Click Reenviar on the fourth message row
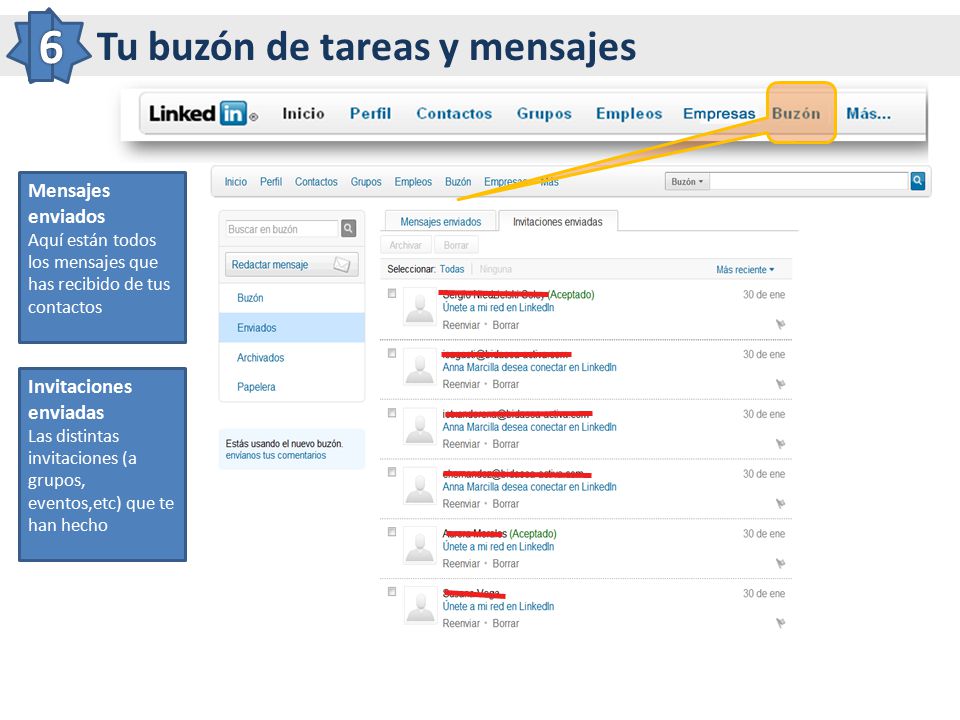The height and width of the screenshot is (720, 960). point(461,504)
